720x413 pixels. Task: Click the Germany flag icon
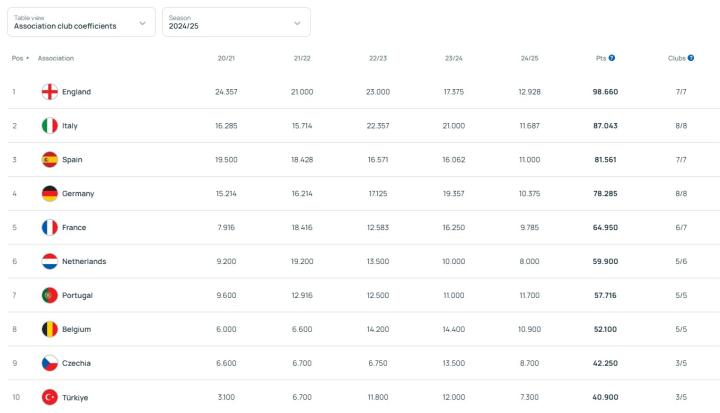(49, 194)
